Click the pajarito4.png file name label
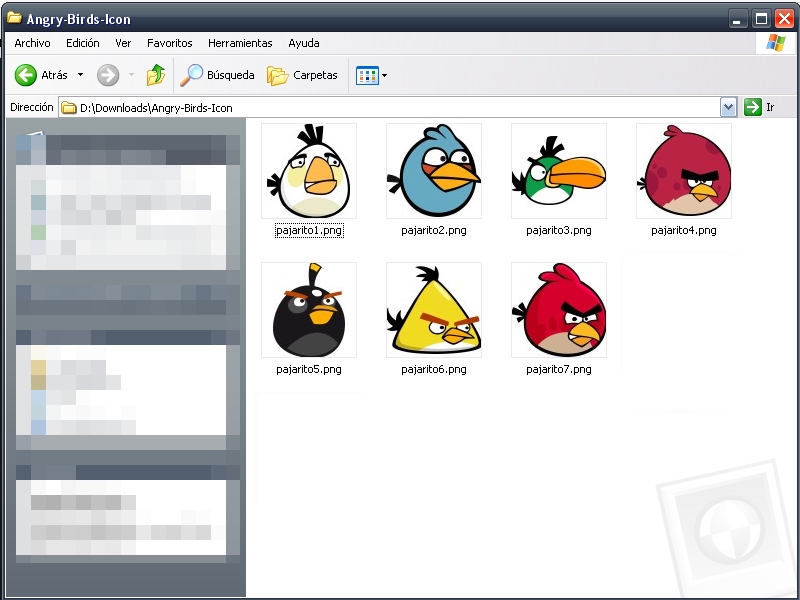Image resolution: width=800 pixels, height=600 pixels. [x=684, y=231]
